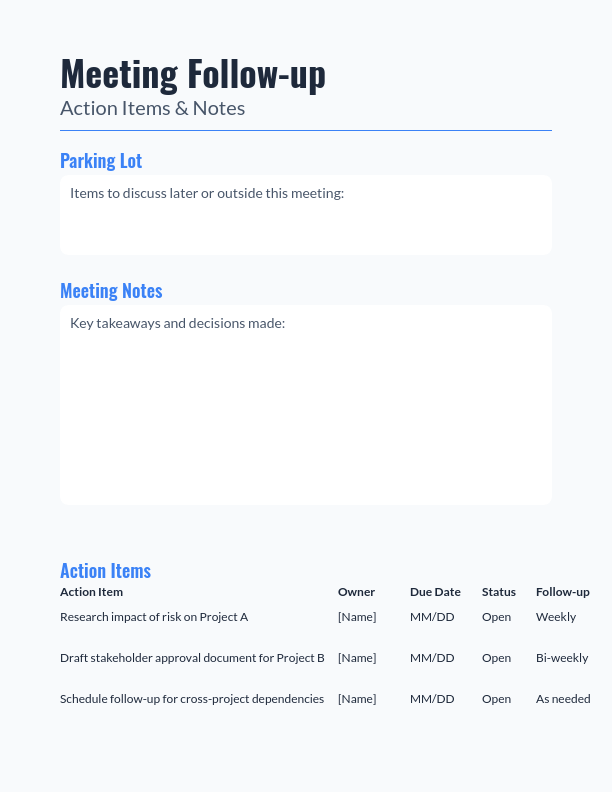Click the owner [Name] field for Research row
Image resolution: width=612 pixels, height=792 pixels.
tap(357, 617)
